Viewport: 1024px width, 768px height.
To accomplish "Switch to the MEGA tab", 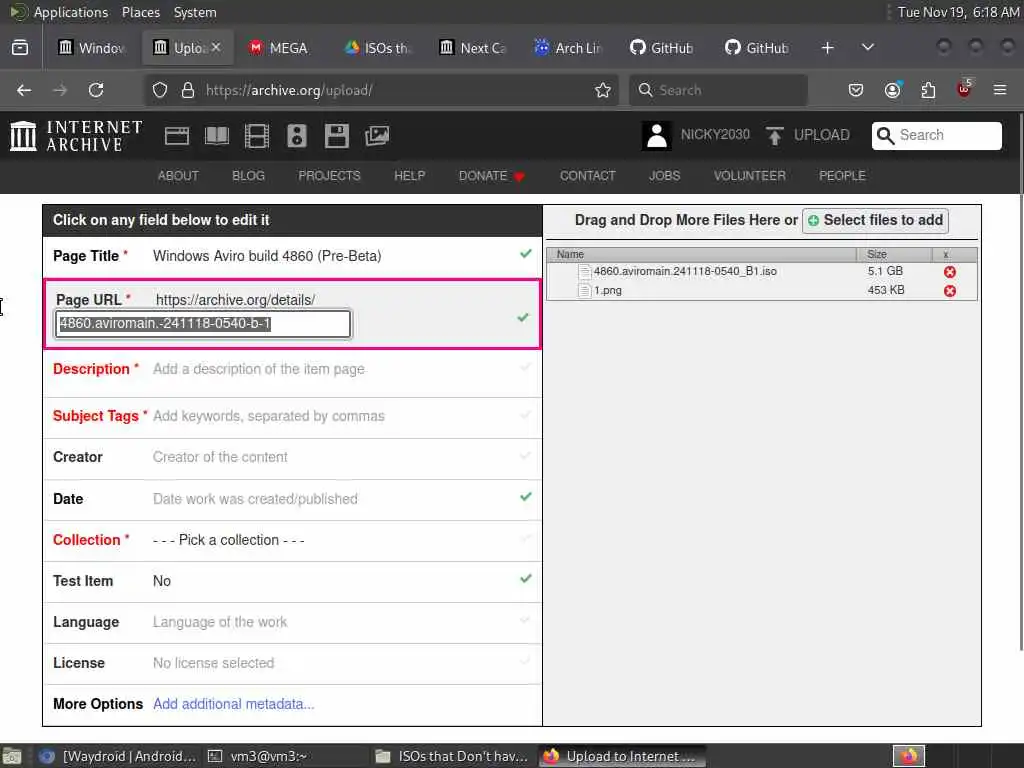I will pyautogui.click(x=278, y=48).
